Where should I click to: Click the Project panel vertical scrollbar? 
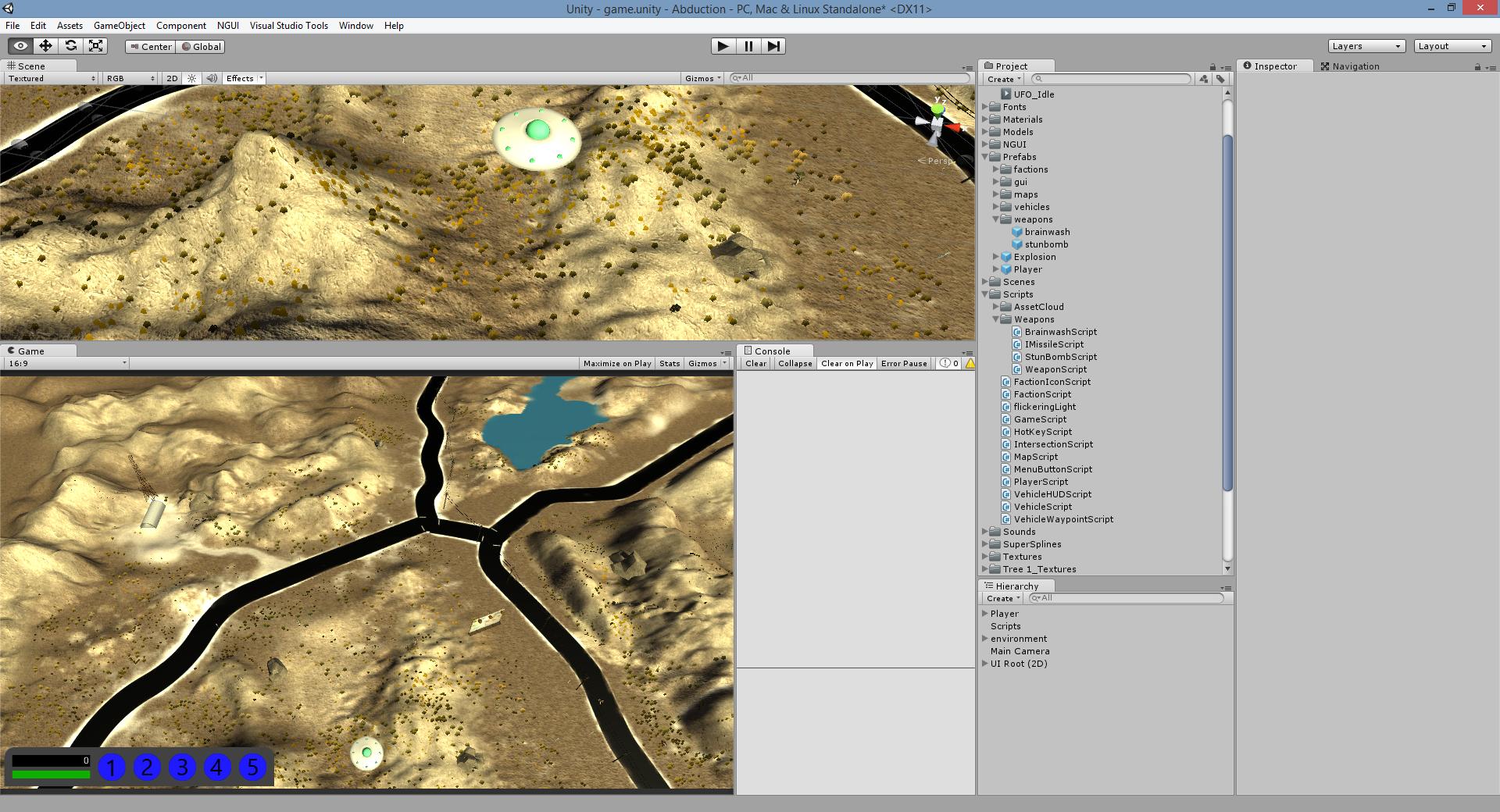(x=1227, y=312)
